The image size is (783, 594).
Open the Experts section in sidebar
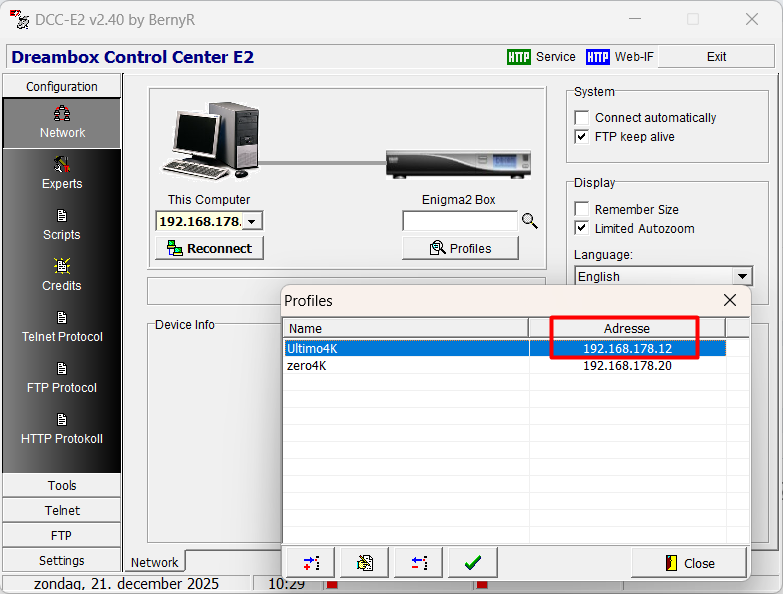pos(62,174)
